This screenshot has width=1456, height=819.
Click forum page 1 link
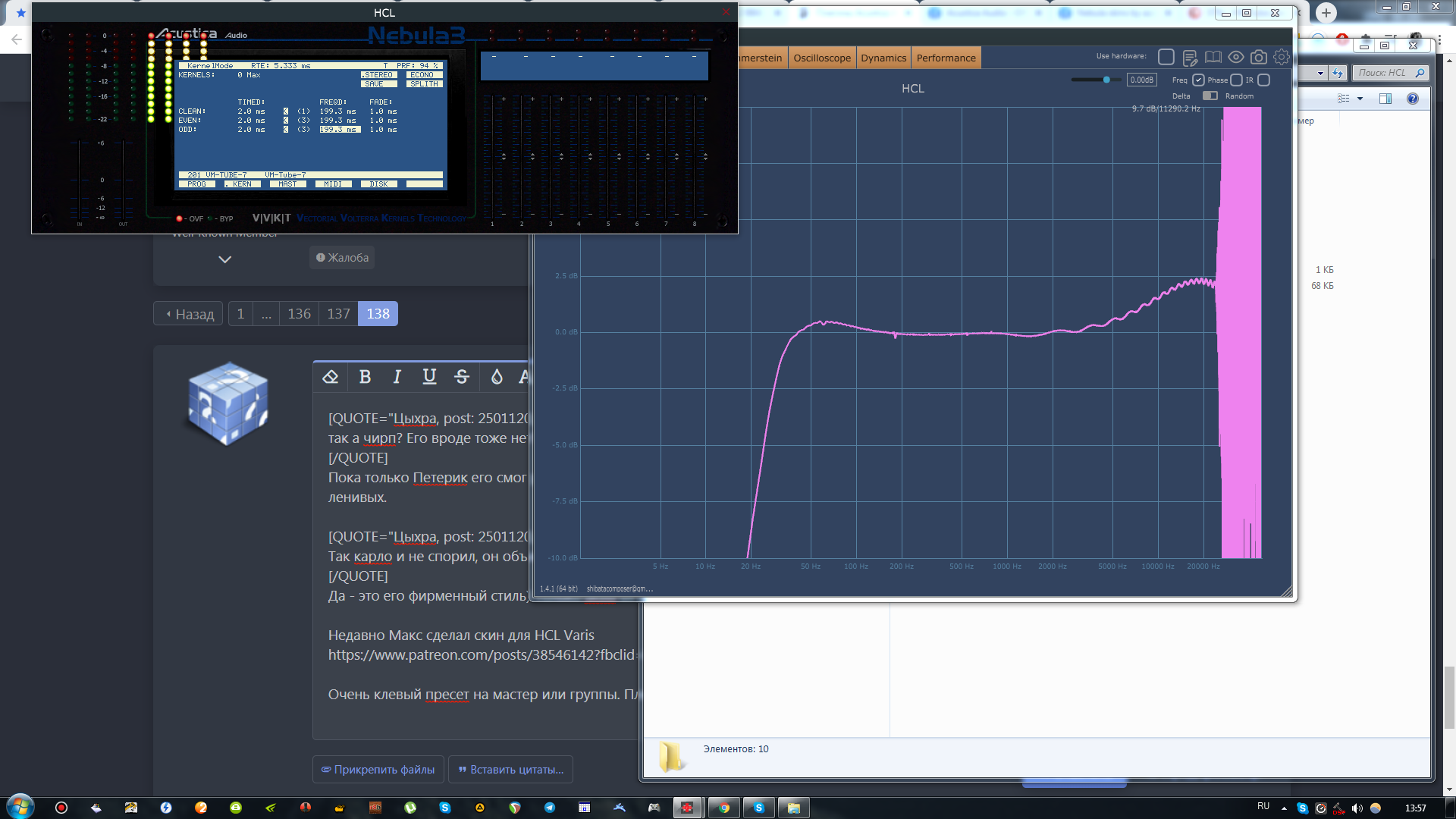pyautogui.click(x=240, y=314)
